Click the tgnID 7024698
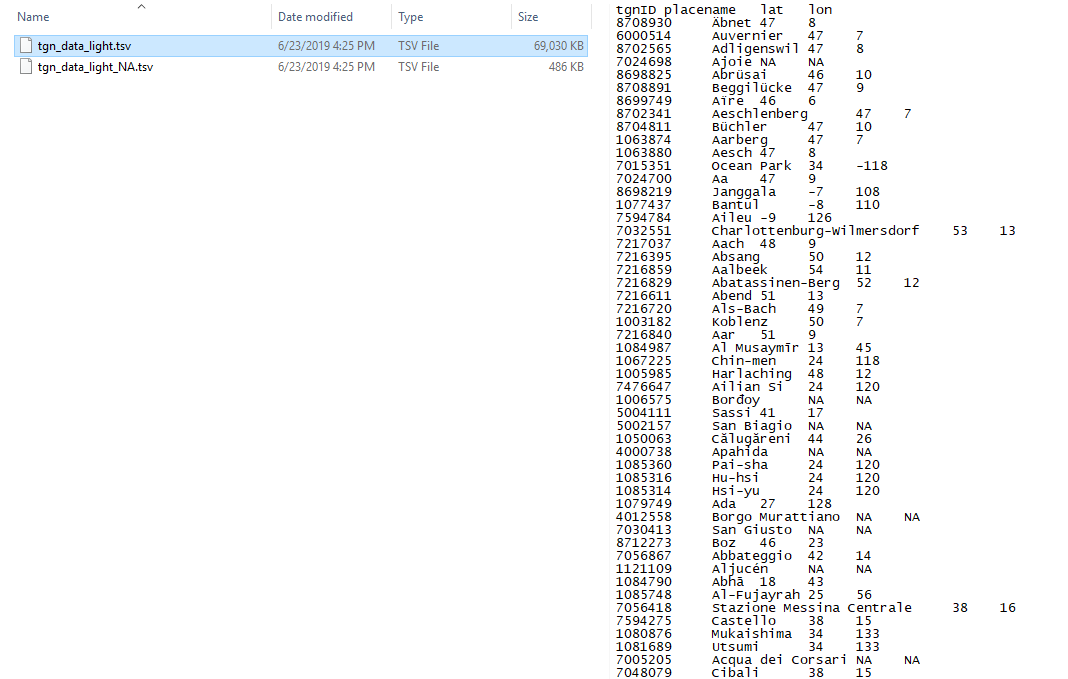The height and width of the screenshot is (679, 1068). (x=644, y=61)
